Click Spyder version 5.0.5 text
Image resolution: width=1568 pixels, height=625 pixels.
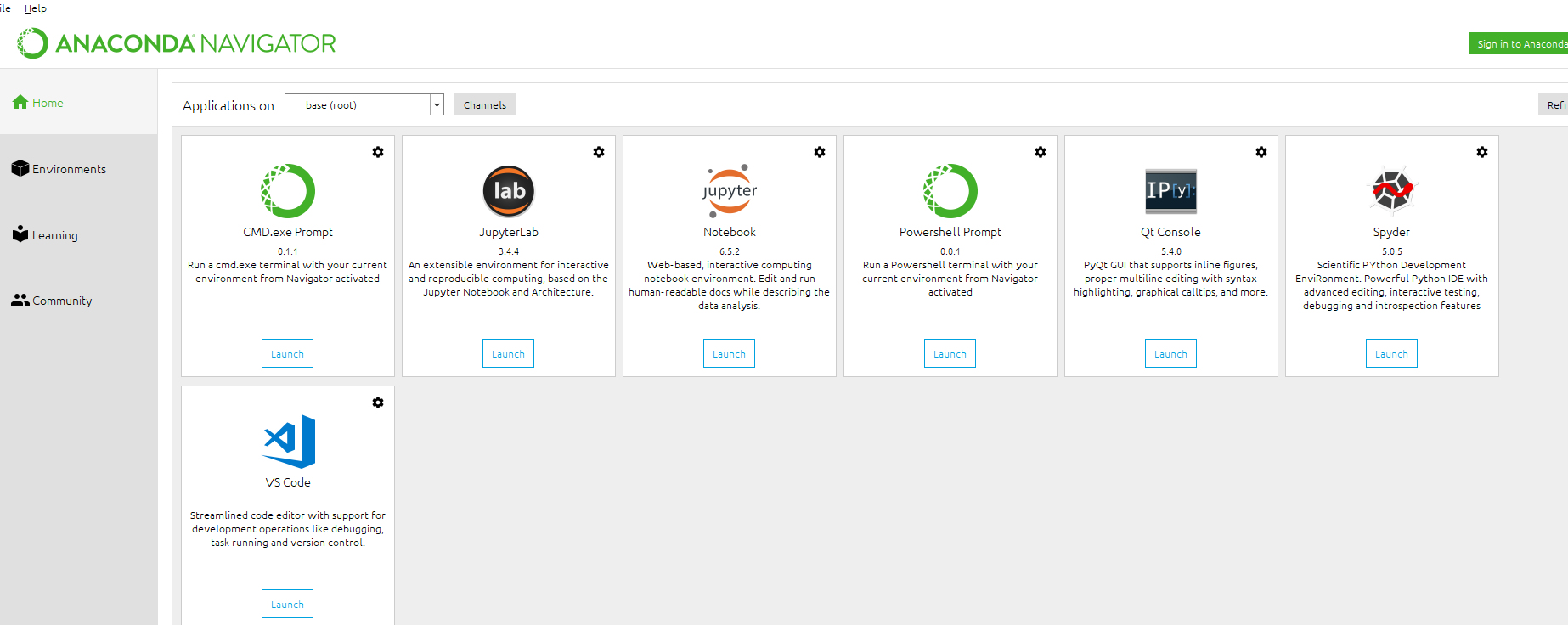pyautogui.click(x=1392, y=251)
